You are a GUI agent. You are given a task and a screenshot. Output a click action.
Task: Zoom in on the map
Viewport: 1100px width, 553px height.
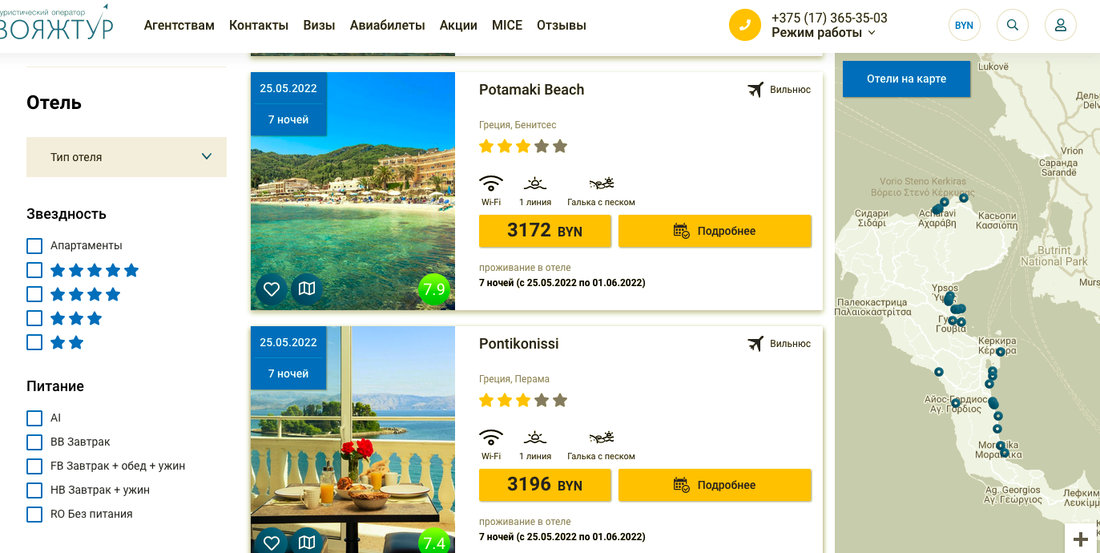[1080, 540]
